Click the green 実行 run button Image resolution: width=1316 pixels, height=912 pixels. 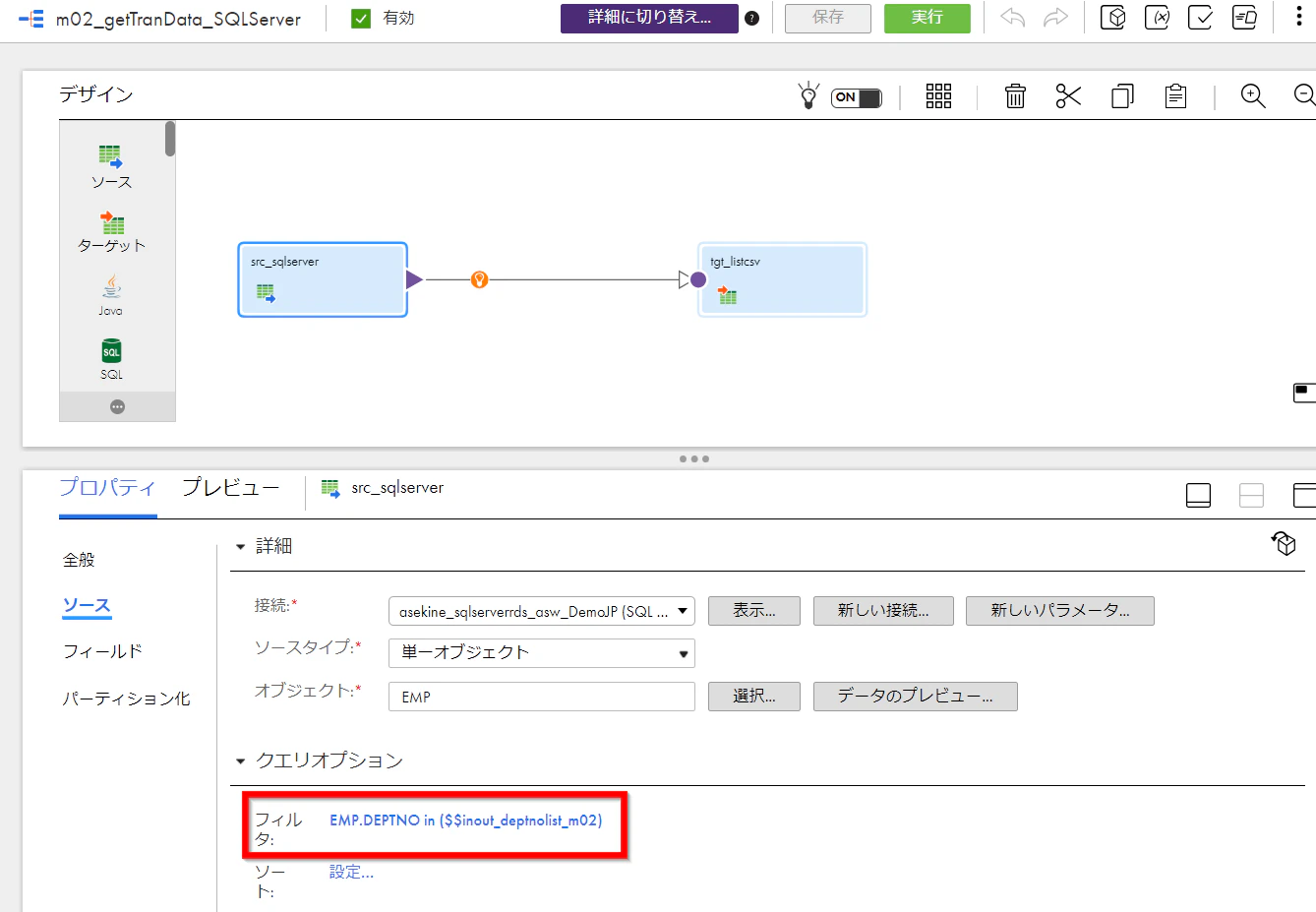(x=927, y=18)
